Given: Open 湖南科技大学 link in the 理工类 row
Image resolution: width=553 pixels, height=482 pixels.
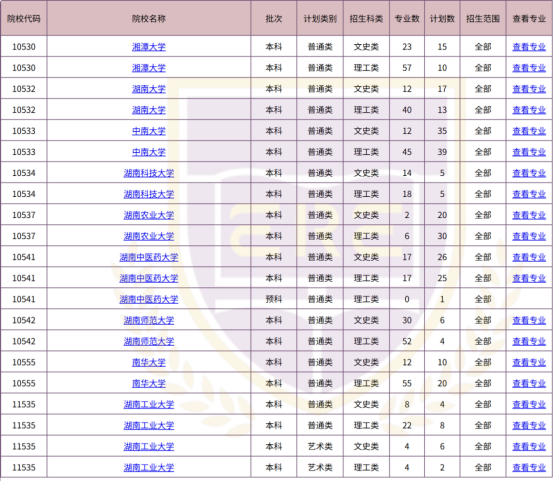Looking at the screenshot, I should tap(148, 194).
